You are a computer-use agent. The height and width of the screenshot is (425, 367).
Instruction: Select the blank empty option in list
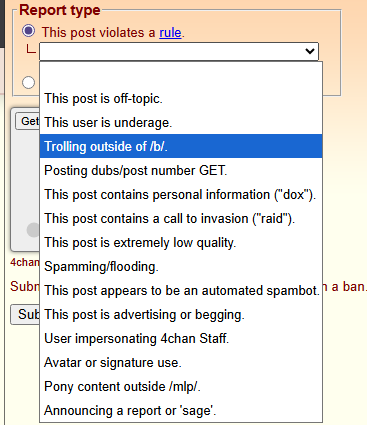181,74
